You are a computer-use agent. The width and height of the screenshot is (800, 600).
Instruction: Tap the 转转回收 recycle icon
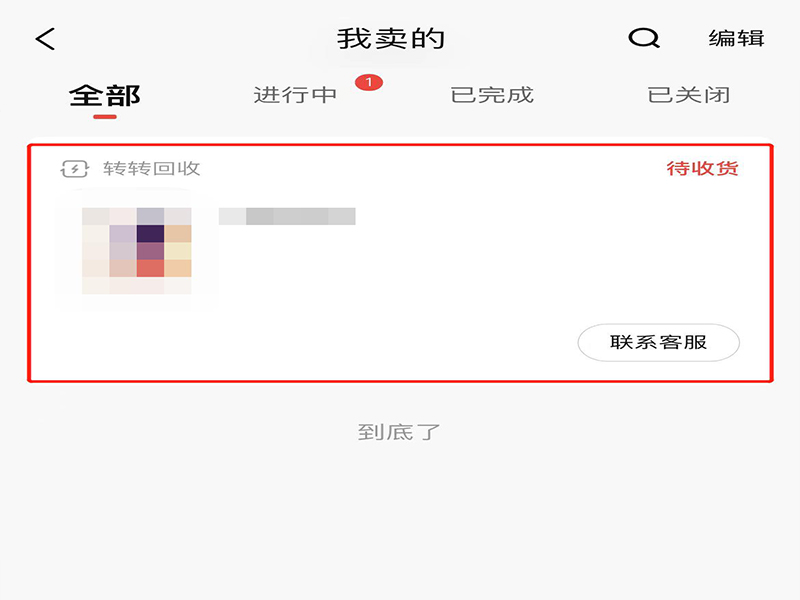pyautogui.click(x=74, y=168)
